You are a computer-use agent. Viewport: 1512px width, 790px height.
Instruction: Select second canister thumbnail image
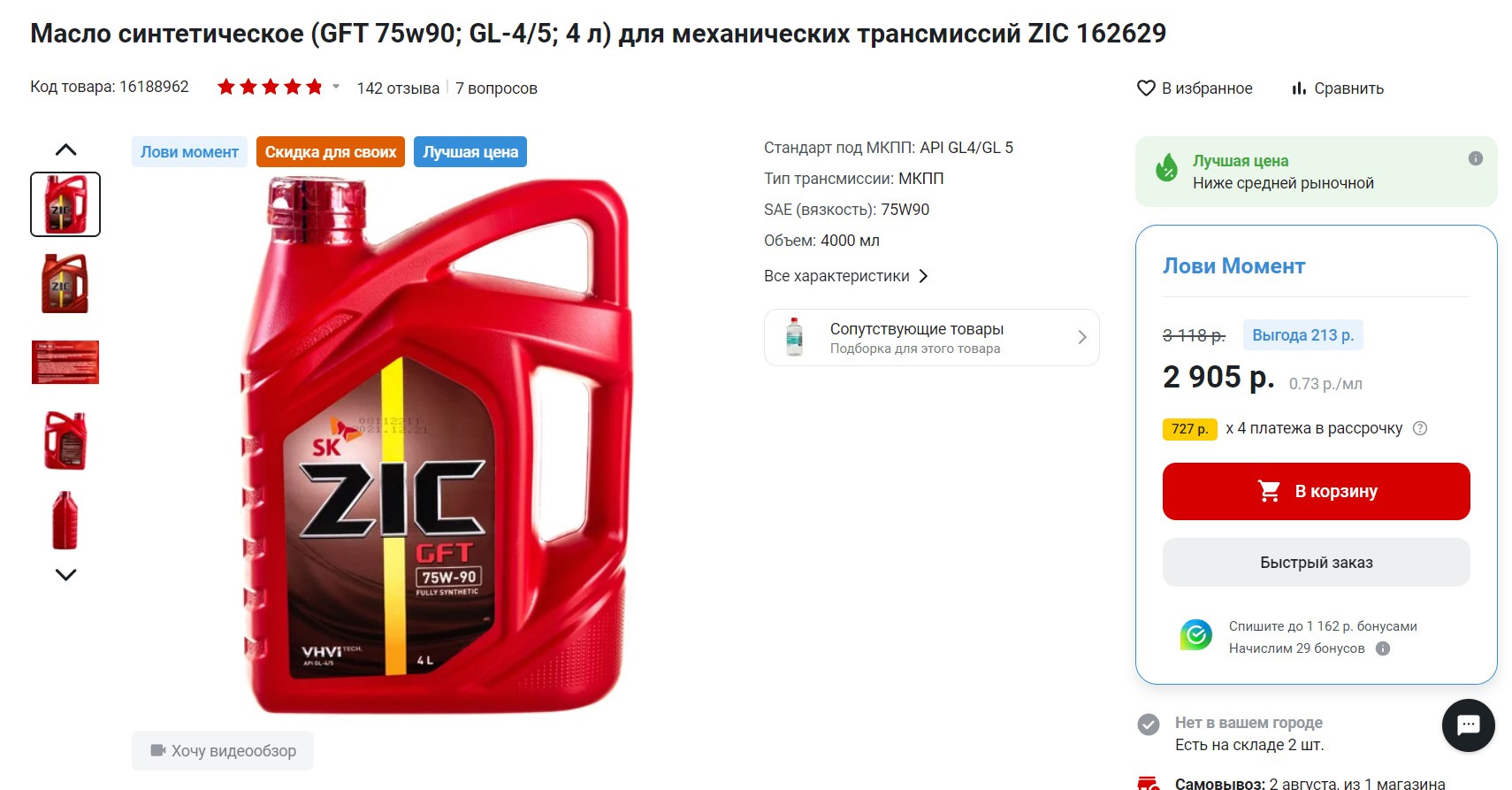(x=65, y=284)
